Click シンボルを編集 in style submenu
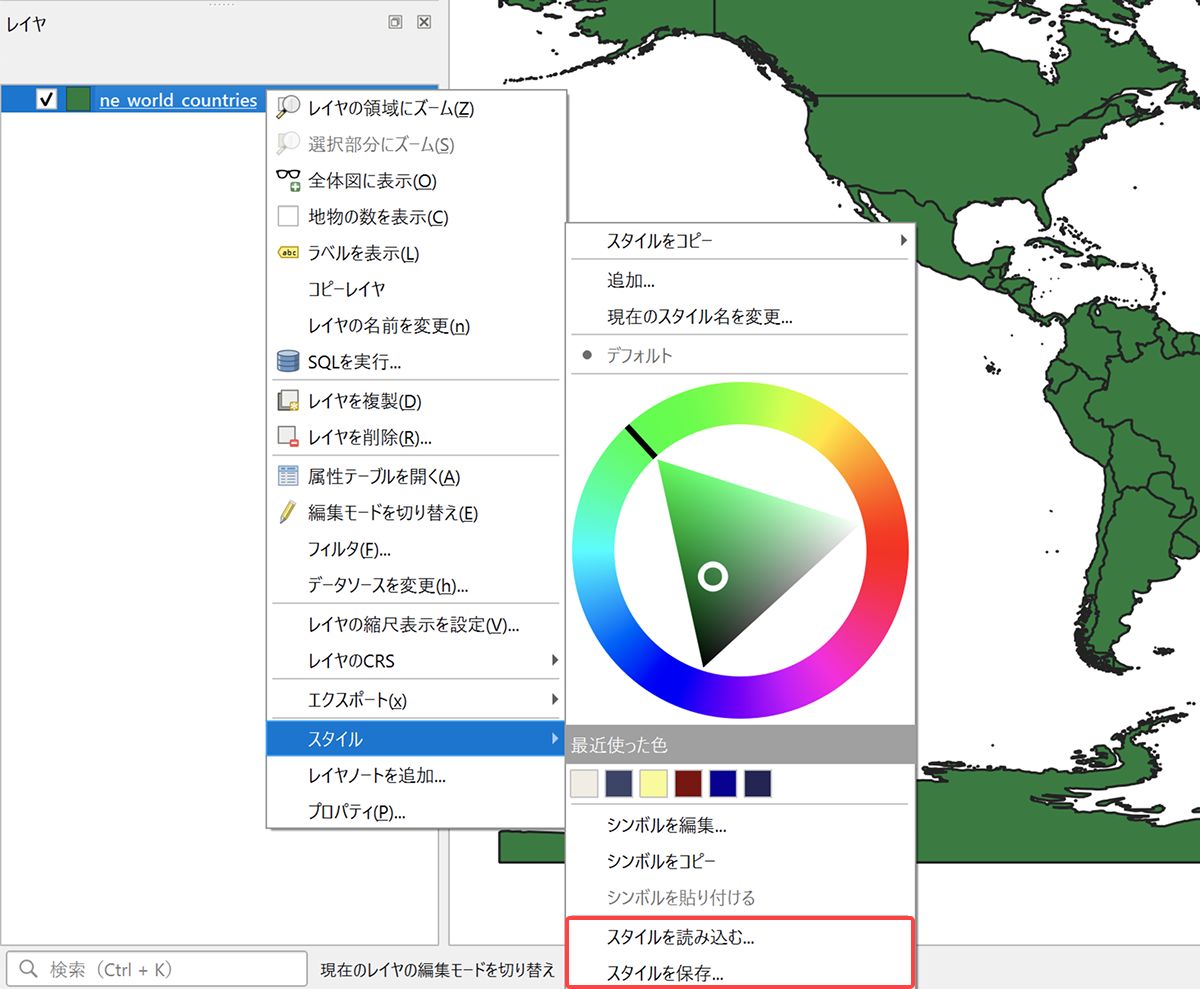Viewport: 1200px width, 989px height. [667, 825]
